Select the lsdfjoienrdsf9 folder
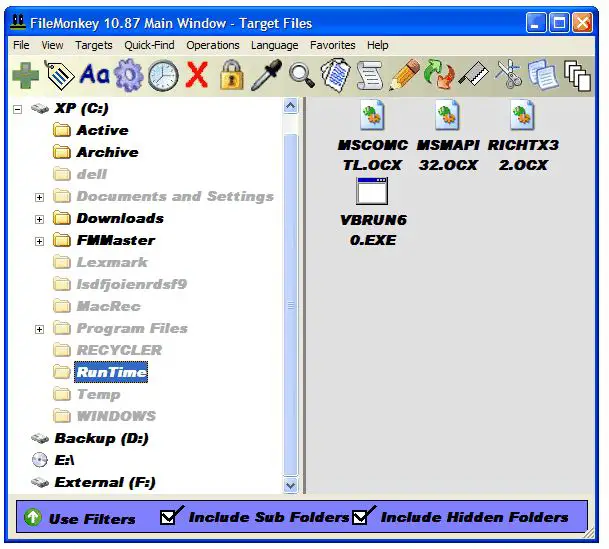The image size is (609, 549). tap(132, 284)
